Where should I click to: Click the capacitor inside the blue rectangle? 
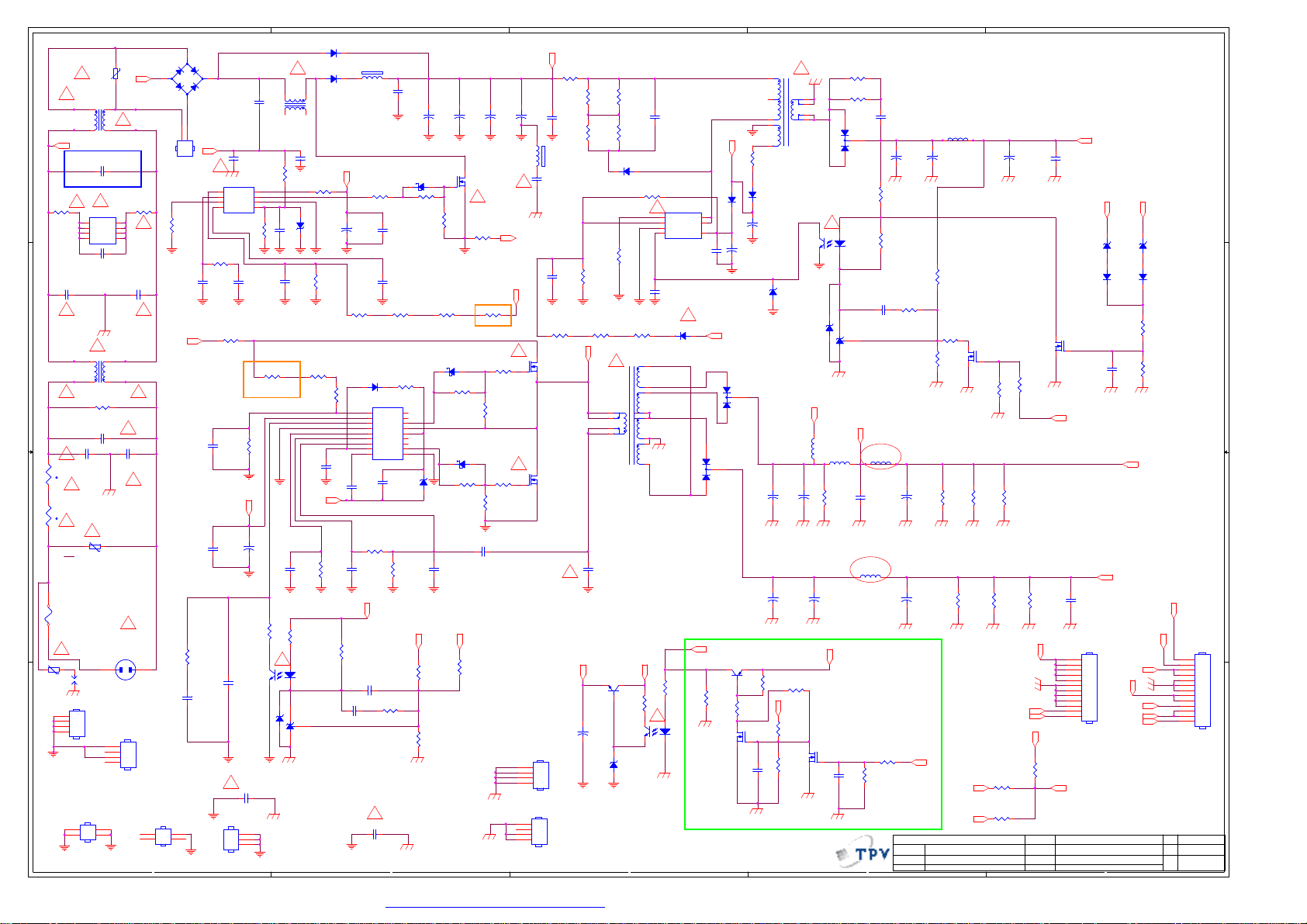click(102, 171)
